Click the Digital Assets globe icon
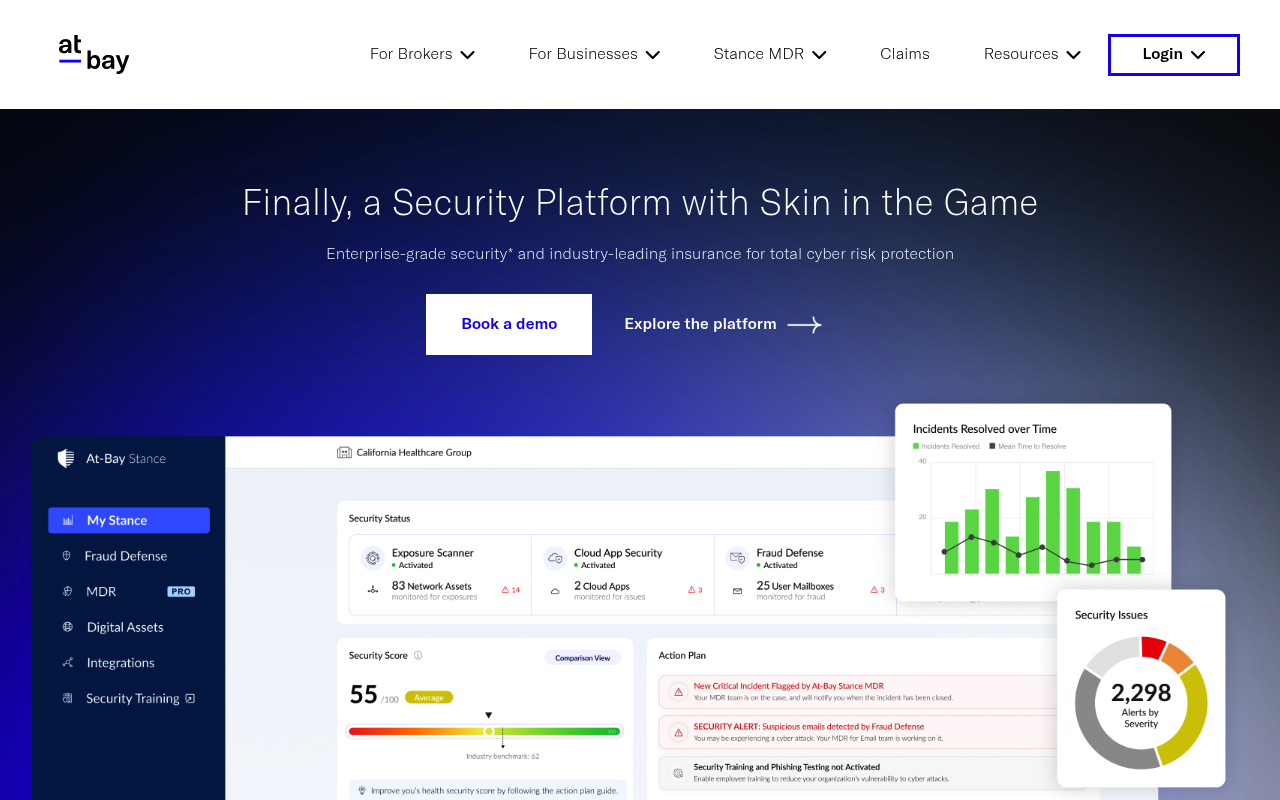The height and width of the screenshot is (800, 1280). coord(68,627)
